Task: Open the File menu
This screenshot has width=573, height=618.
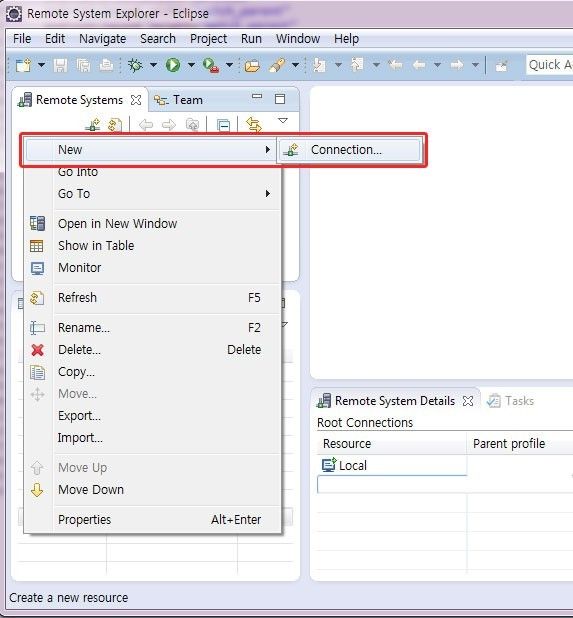Action: tap(22, 39)
